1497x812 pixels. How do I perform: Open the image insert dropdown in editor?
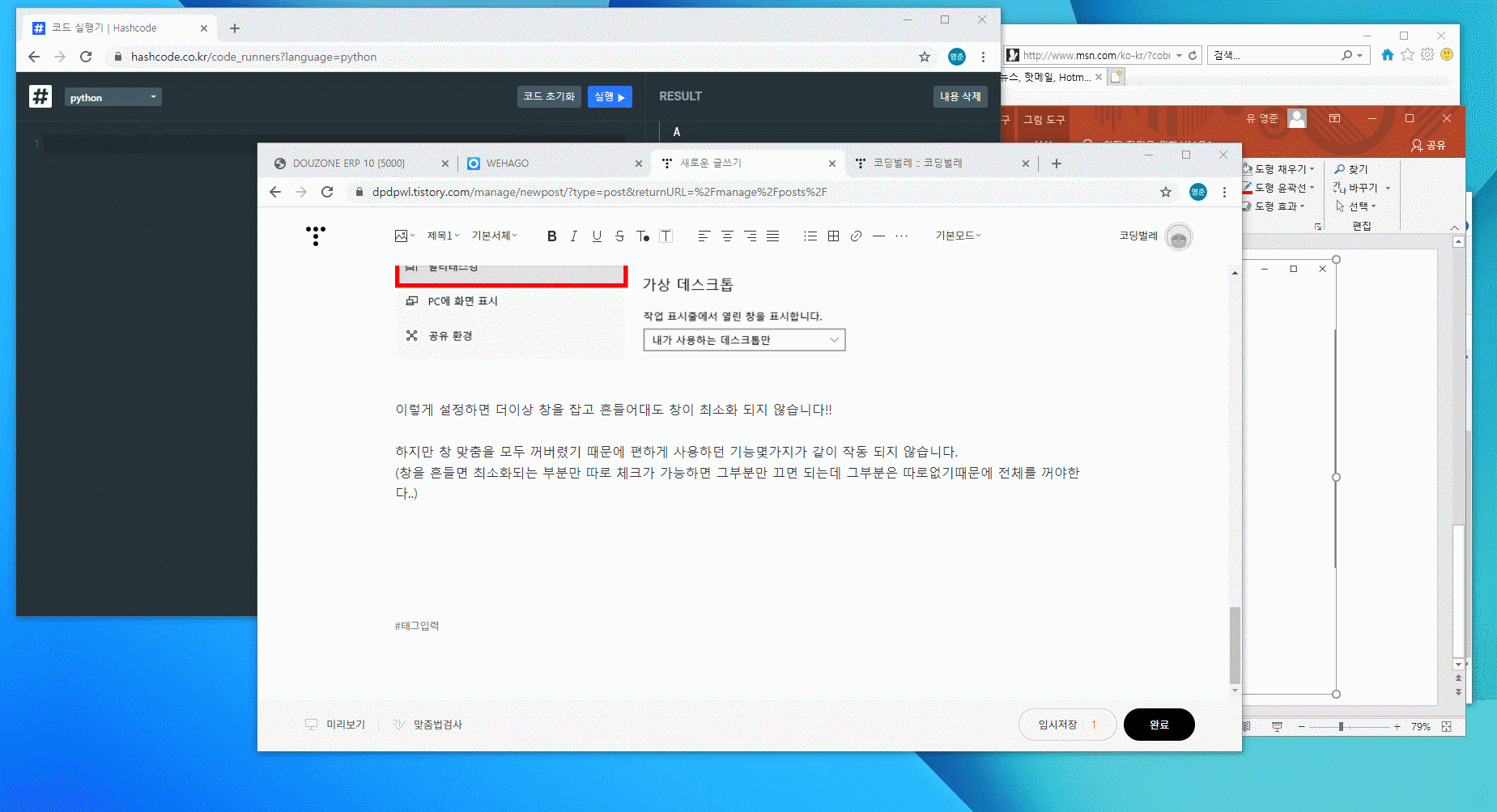coord(405,236)
